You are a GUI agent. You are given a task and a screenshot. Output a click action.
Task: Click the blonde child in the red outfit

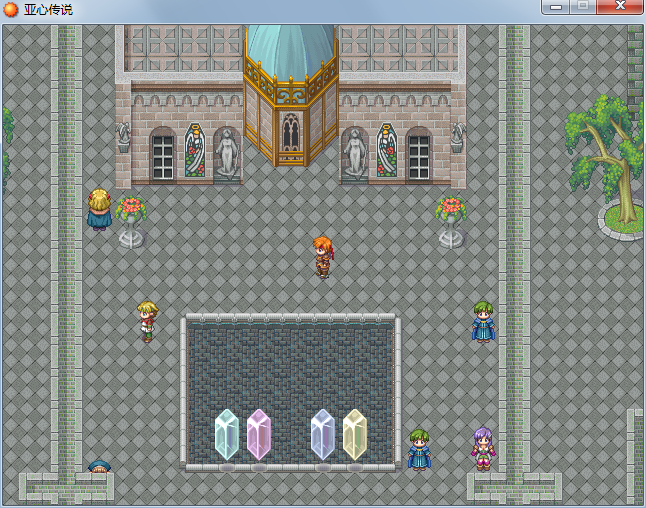click(x=147, y=321)
